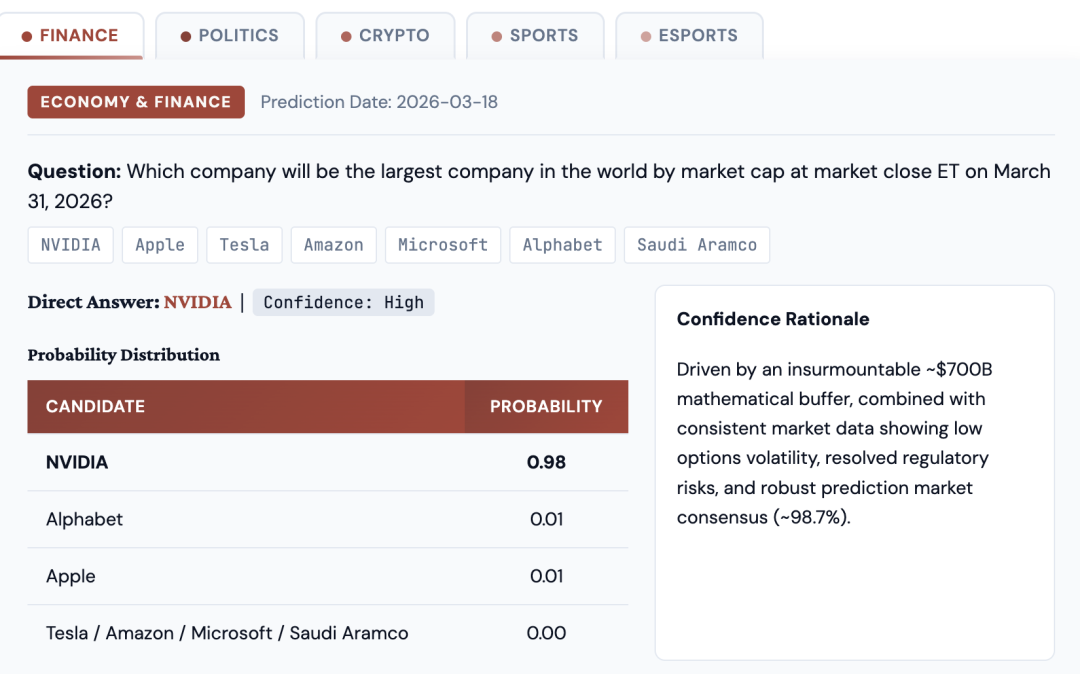Go to the Sports tab
This screenshot has width=1080, height=674.
coord(535,36)
